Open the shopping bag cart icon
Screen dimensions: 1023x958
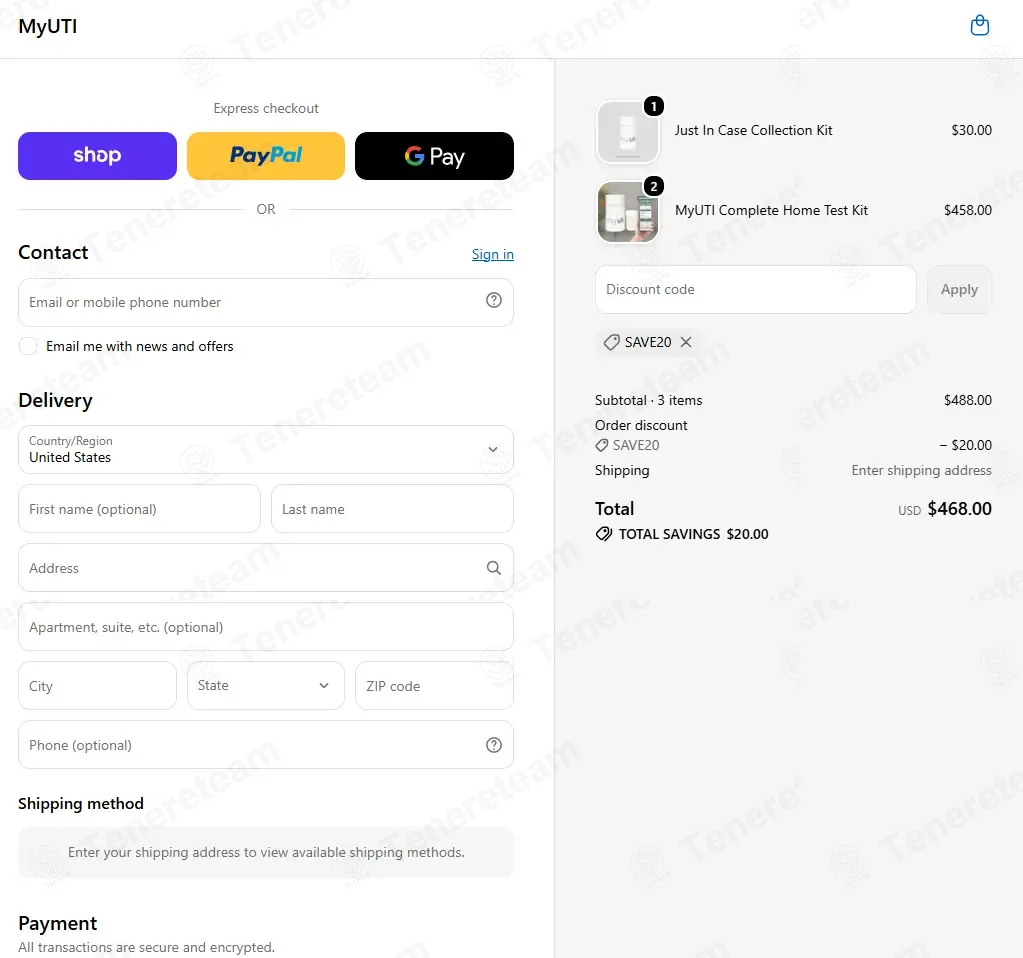(x=979, y=25)
